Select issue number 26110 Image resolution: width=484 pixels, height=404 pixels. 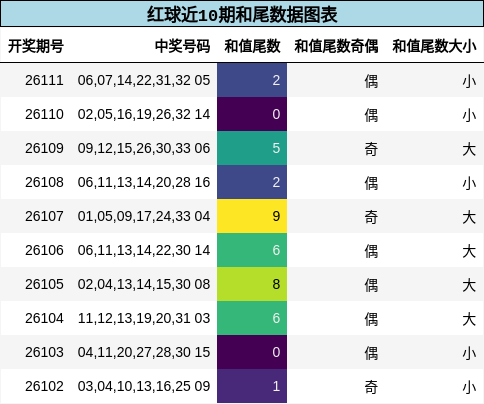[x=44, y=114]
